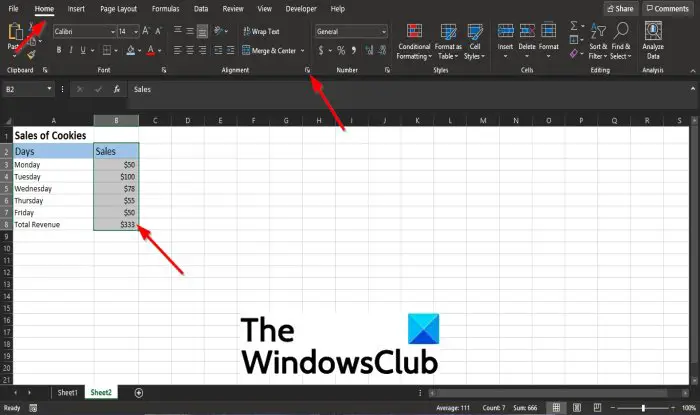This screenshot has height=415, width=700.
Task: Click the Insert cells icon
Action: coord(505,41)
